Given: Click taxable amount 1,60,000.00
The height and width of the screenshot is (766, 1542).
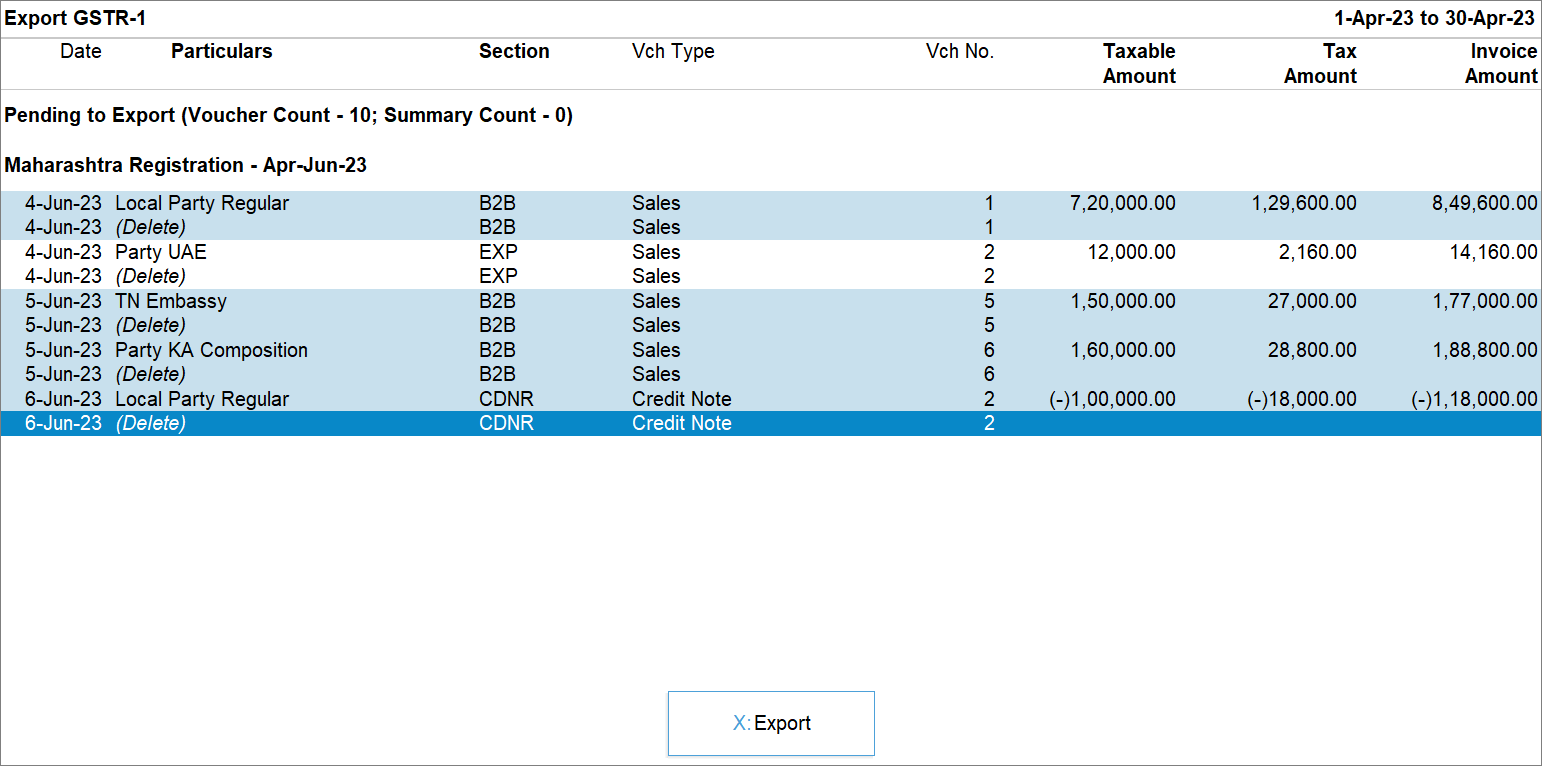Looking at the screenshot, I should click(x=1122, y=350).
